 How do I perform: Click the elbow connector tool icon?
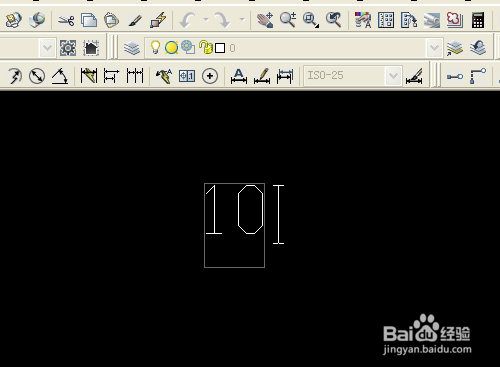(478, 76)
